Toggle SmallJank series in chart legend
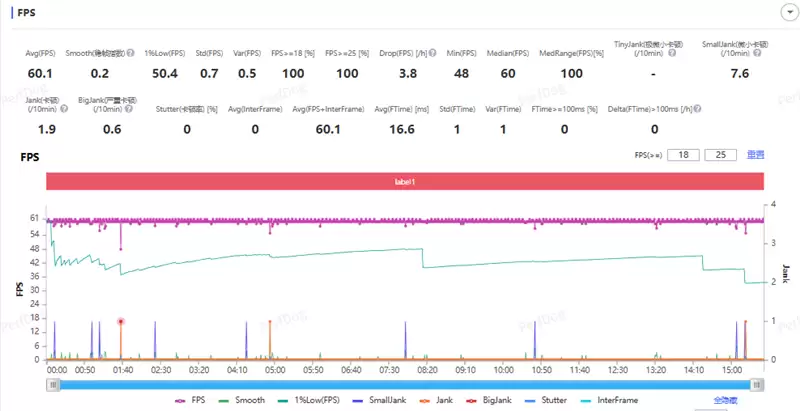 (x=373, y=400)
